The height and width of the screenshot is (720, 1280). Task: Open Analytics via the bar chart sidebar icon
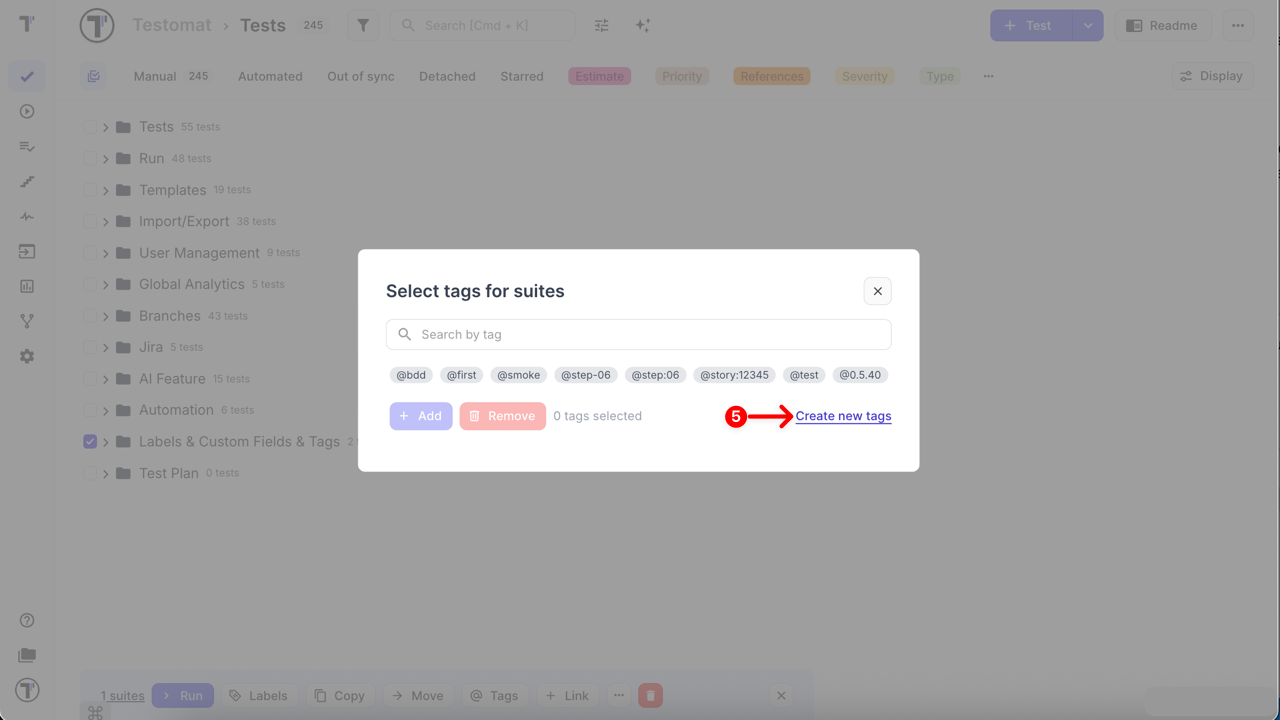[26, 286]
